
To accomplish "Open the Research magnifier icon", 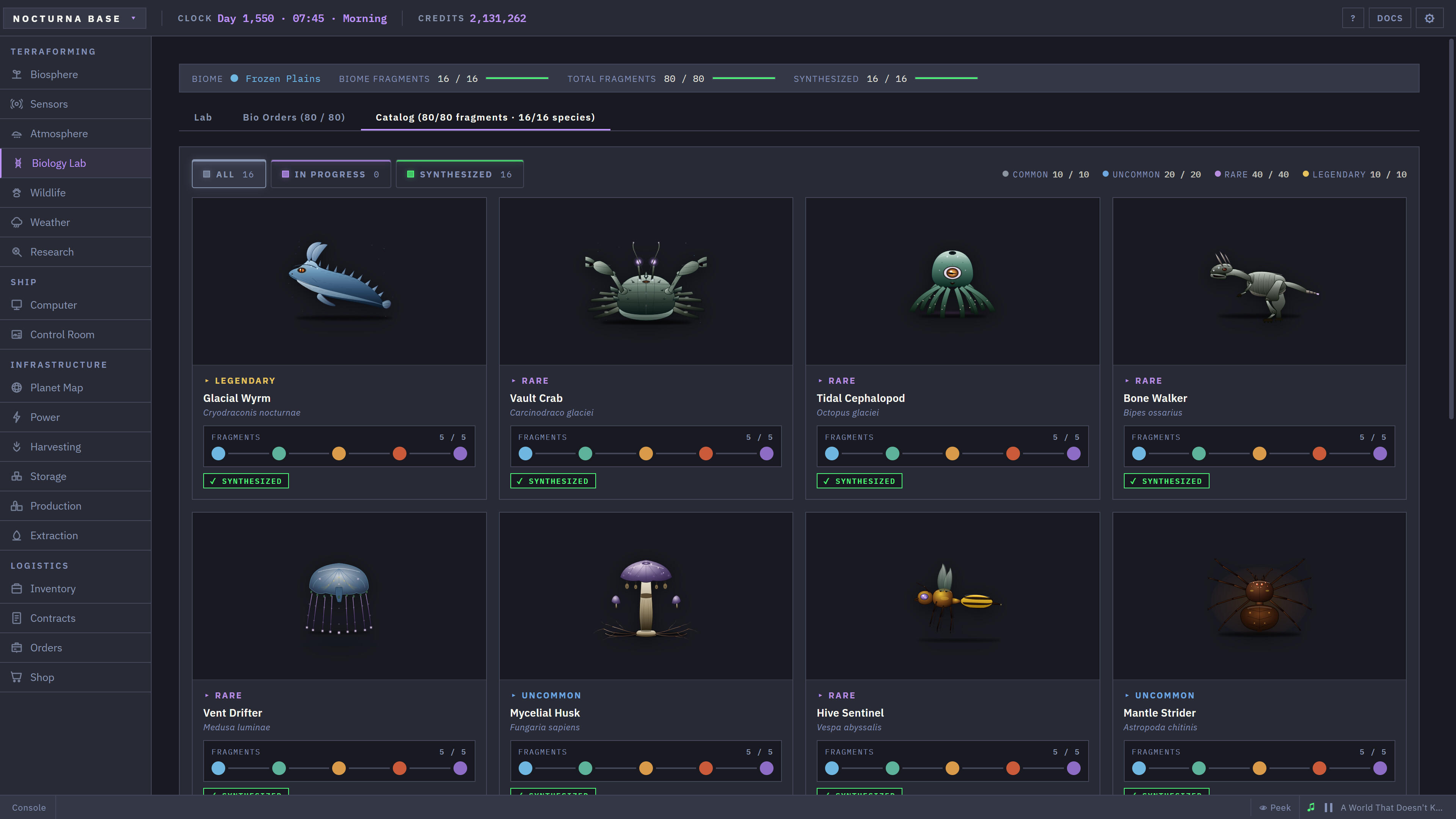I will [x=17, y=252].
